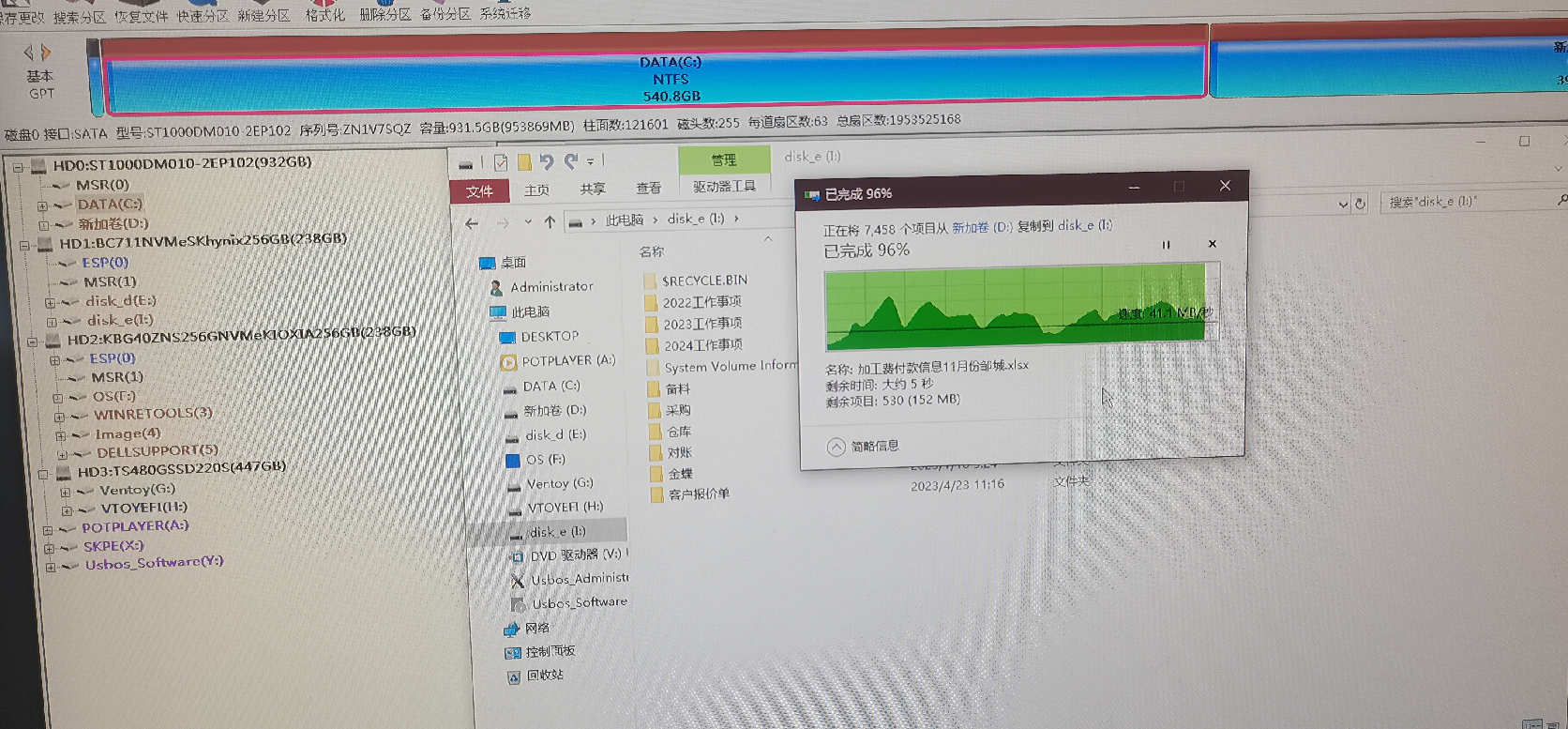Select Usbos_Software(Y:) in disk tree
The height and width of the screenshot is (729, 1568).
click(154, 563)
